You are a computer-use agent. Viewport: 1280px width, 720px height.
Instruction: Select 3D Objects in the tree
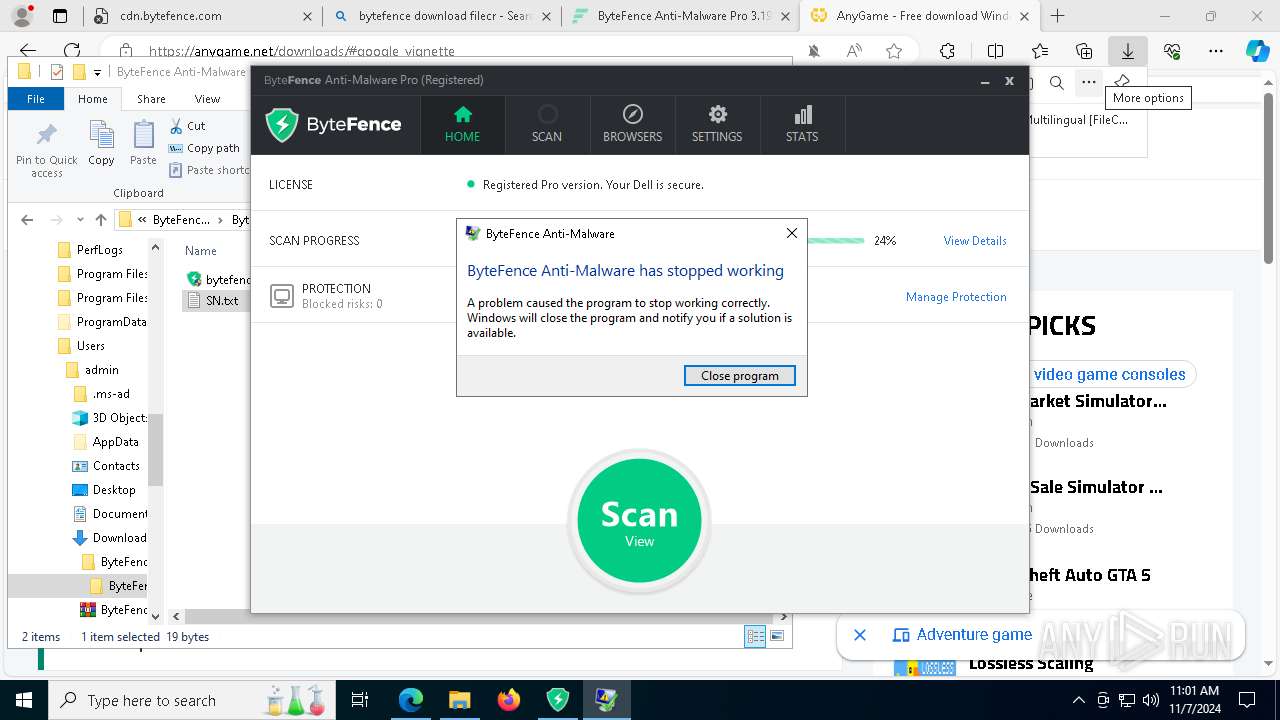[110, 418]
